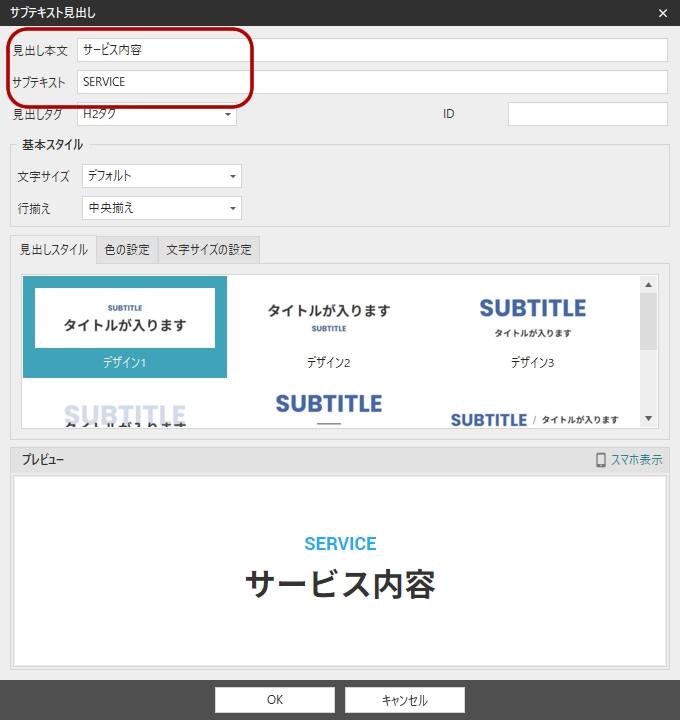The height and width of the screenshot is (720, 680).
Task: Click the スマホ表示 link
Action: pyautogui.click(x=636, y=460)
